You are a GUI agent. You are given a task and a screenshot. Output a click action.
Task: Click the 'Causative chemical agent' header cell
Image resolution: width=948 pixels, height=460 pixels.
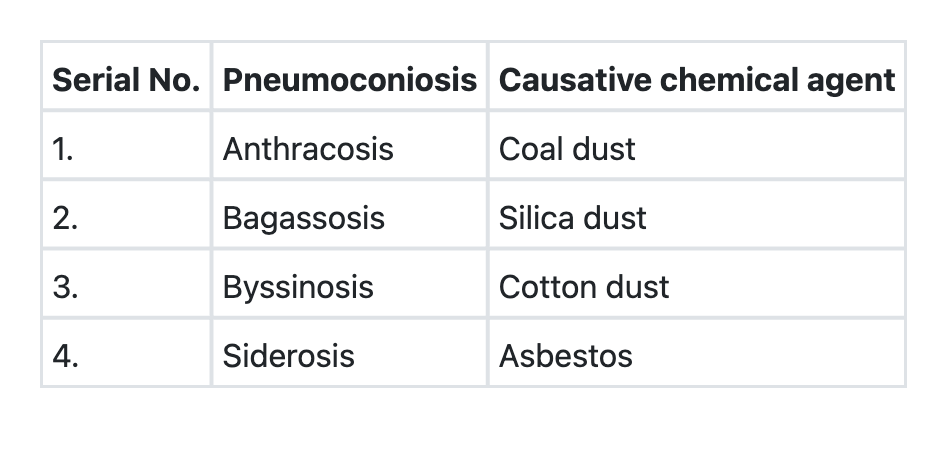(696, 79)
